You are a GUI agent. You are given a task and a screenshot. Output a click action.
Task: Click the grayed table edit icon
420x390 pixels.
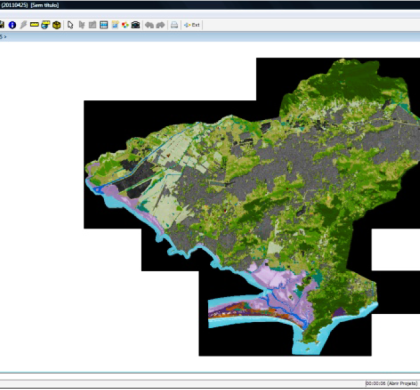[x=93, y=25]
